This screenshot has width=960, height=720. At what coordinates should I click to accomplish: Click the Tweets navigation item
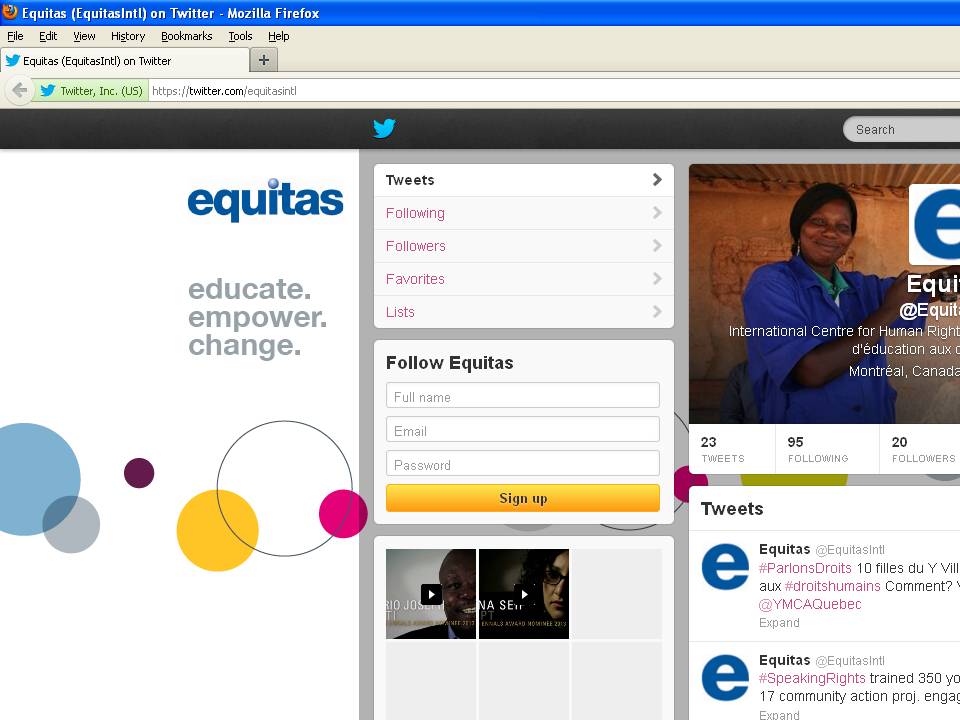coord(524,180)
